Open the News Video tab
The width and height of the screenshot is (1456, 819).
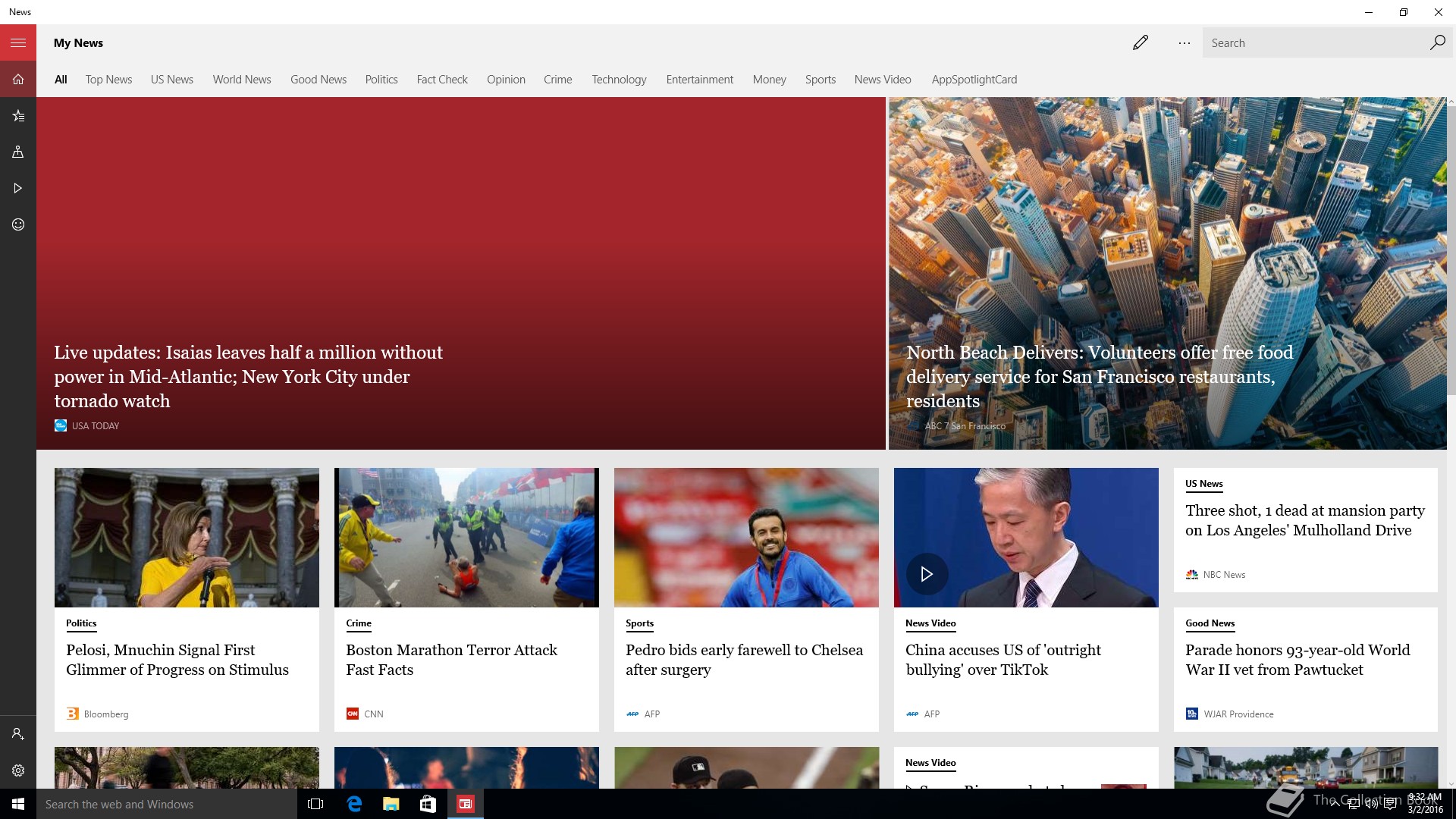(883, 80)
